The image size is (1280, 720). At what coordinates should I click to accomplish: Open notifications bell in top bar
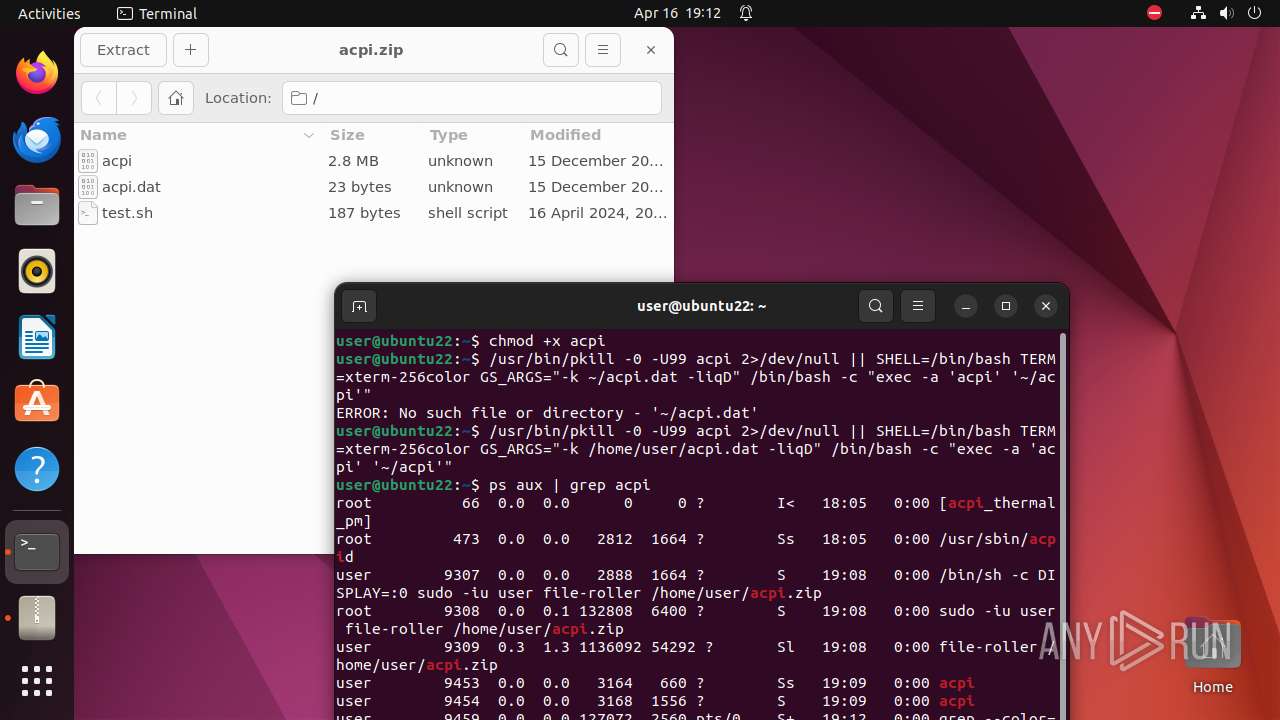tap(746, 13)
